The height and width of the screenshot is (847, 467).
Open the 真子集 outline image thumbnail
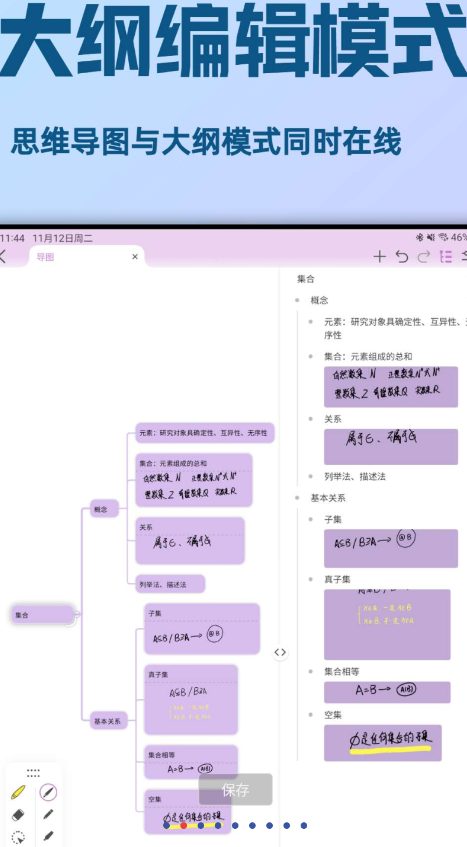click(387, 624)
